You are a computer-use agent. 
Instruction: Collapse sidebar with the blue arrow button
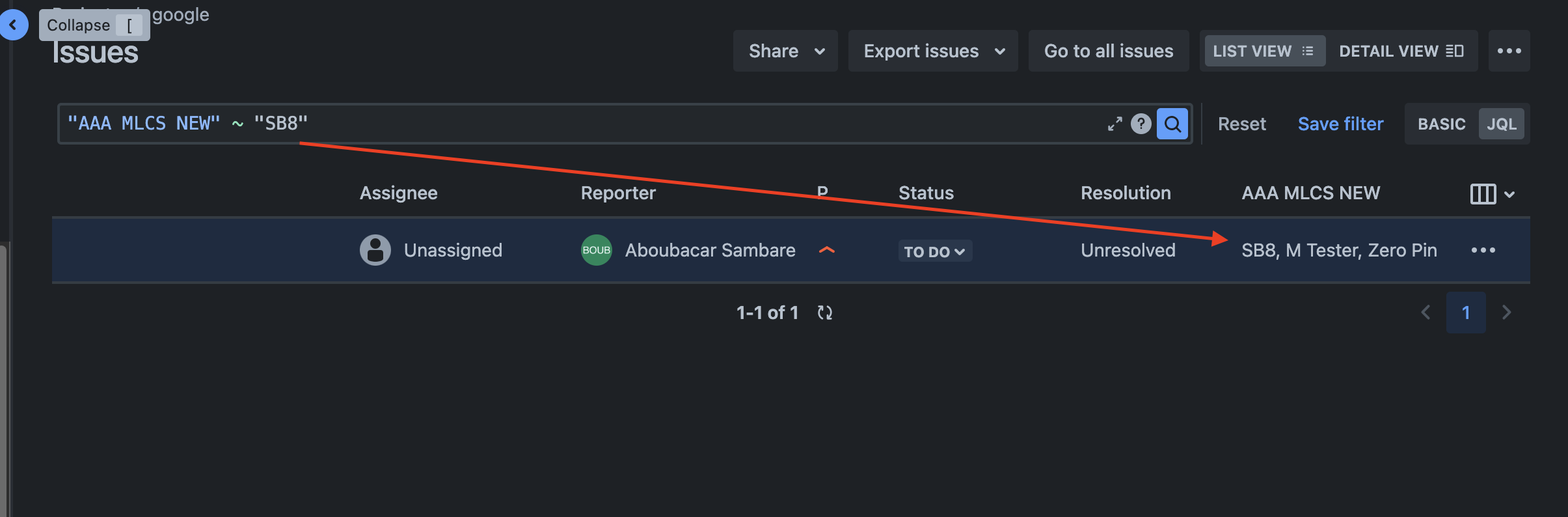(12, 25)
